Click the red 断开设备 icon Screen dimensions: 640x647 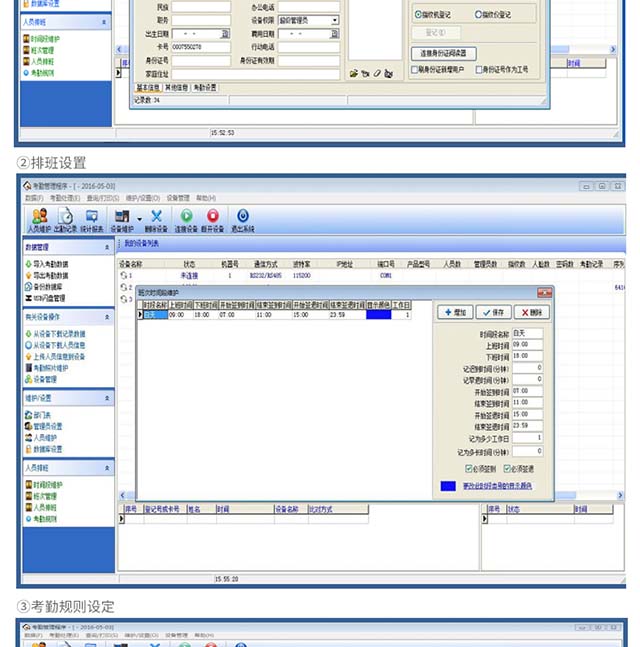click(x=212, y=218)
